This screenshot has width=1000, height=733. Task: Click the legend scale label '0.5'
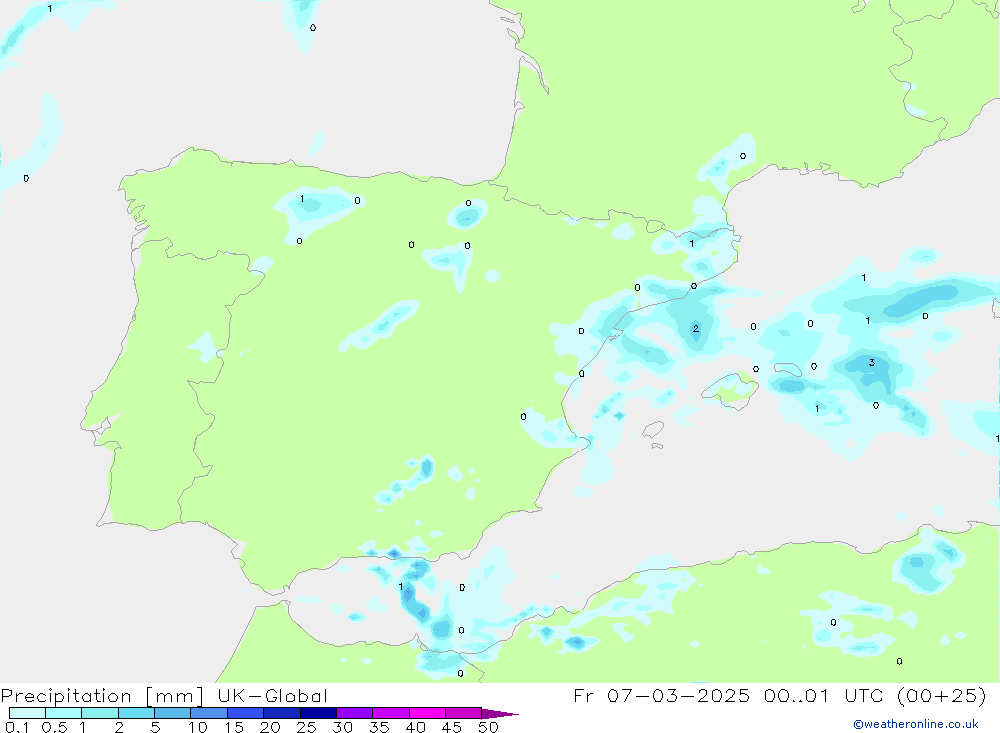54,727
